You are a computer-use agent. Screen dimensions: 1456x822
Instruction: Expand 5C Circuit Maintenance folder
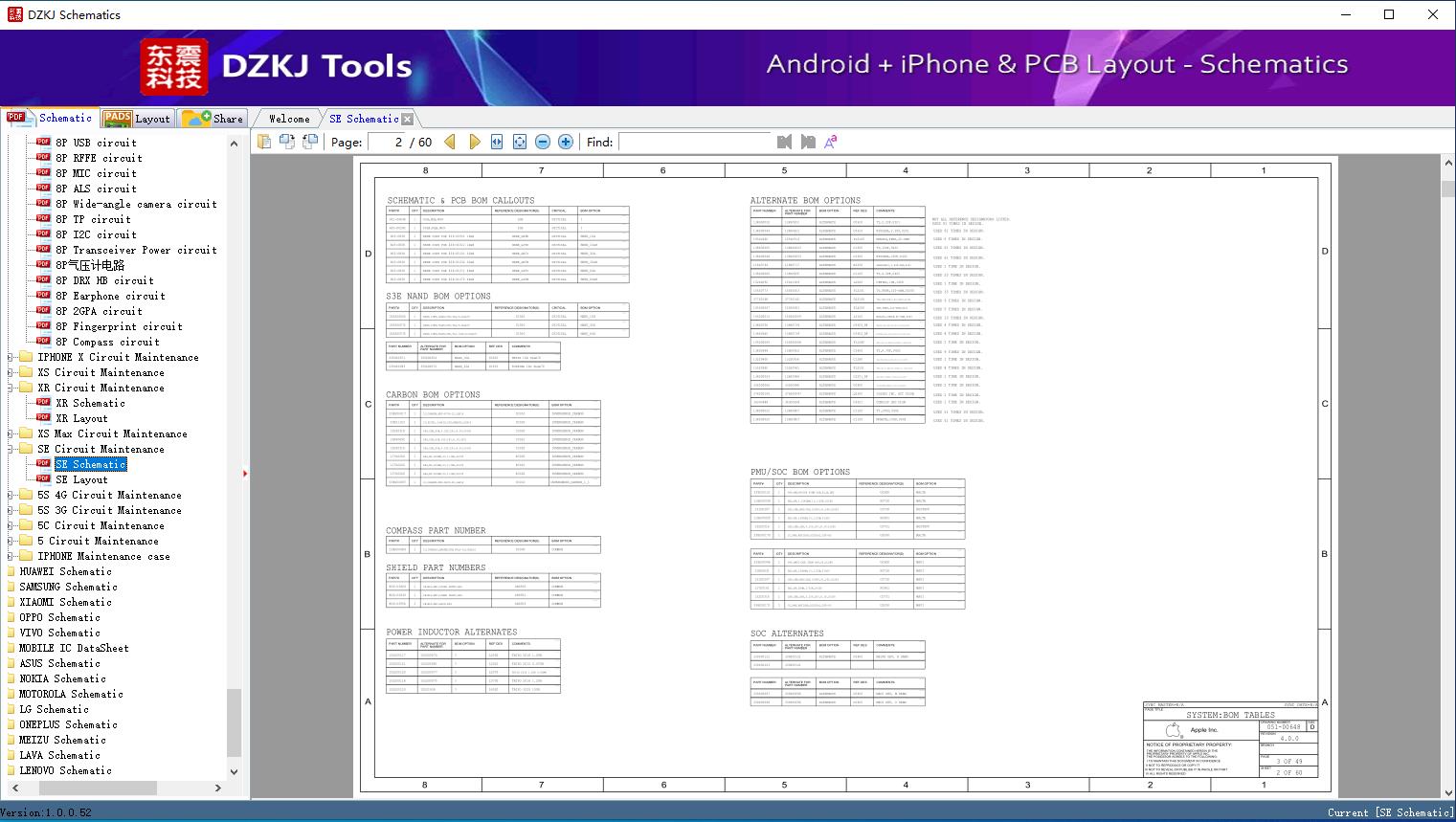click(x=11, y=526)
